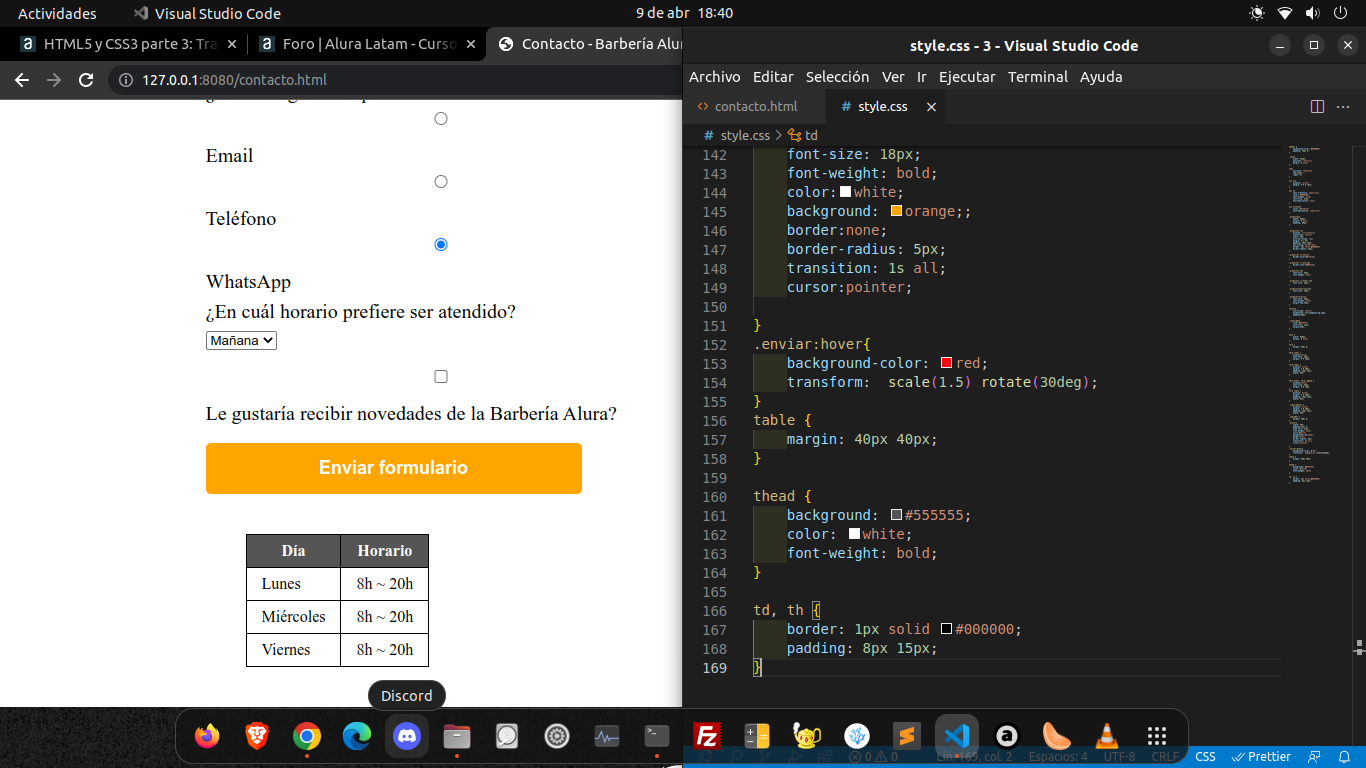Viewport: 1366px width, 768px height.
Task: Toggle the Barbería Alura newsletter checkbox
Action: pyautogui.click(x=440, y=376)
